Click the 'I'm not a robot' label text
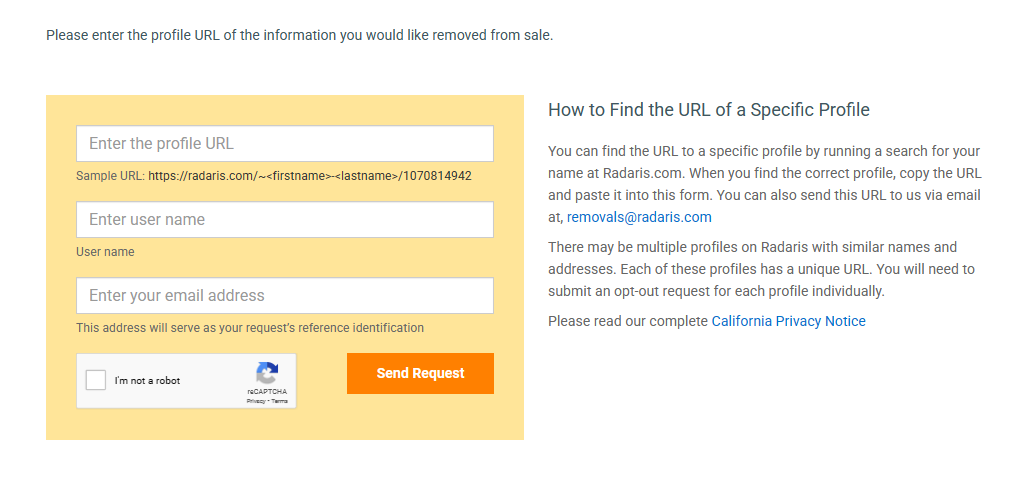1027x480 pixels. [x=147, y=381]
